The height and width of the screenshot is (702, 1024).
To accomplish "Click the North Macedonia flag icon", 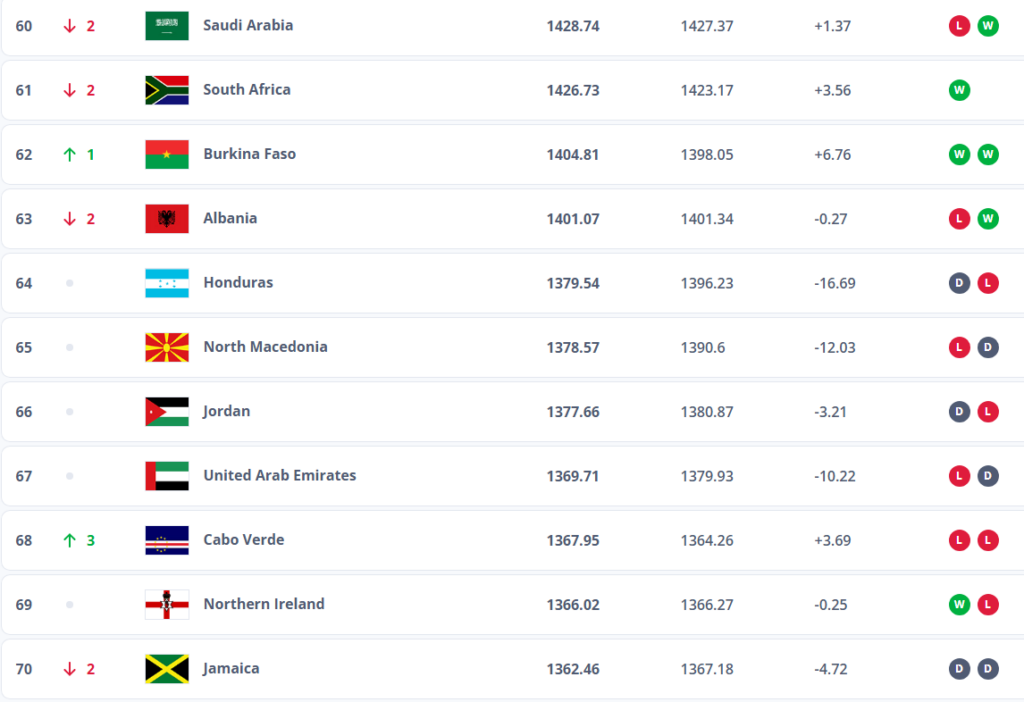I will point(167,347).
